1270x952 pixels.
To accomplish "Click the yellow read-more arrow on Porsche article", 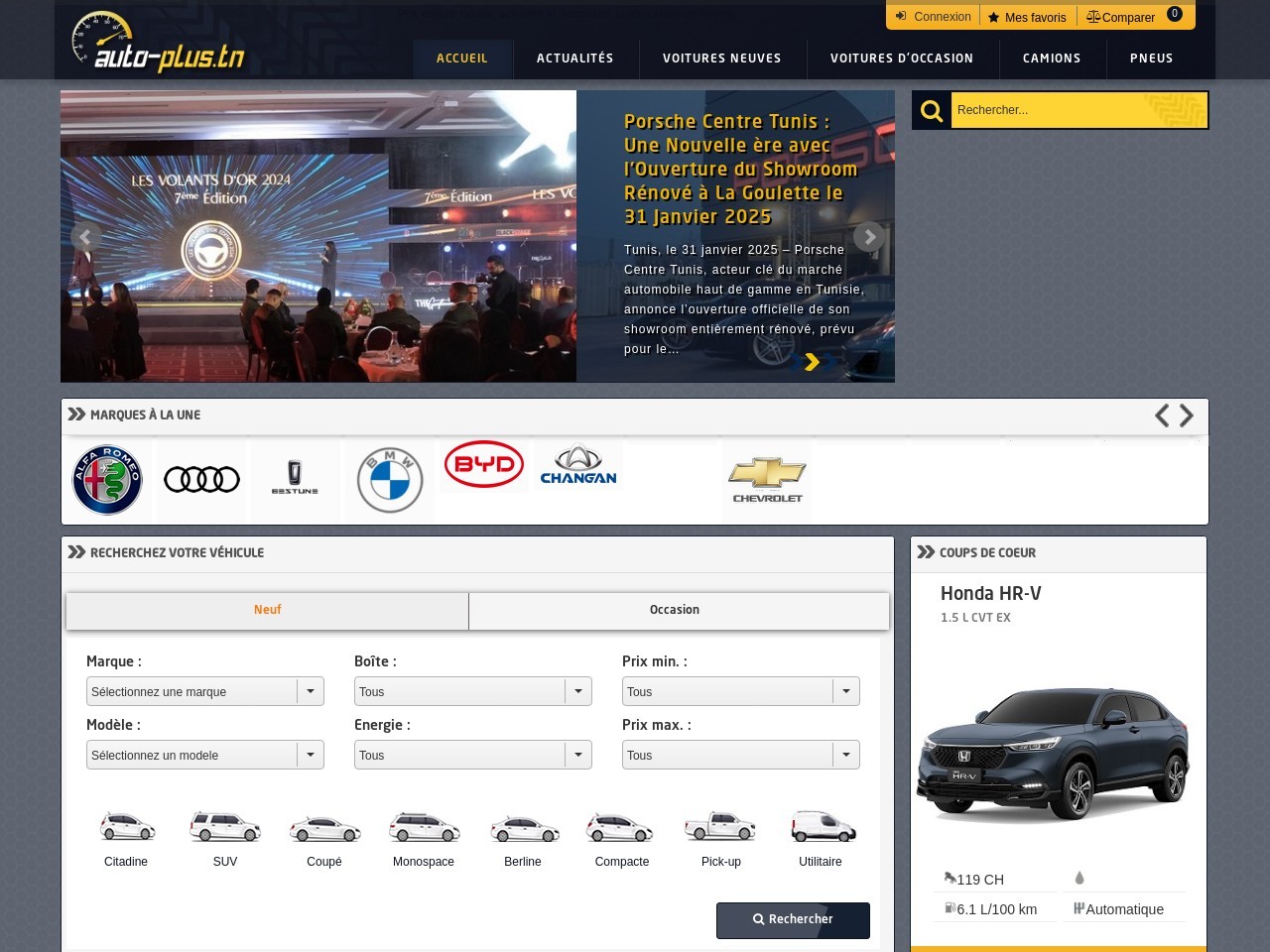I will 812,362.
